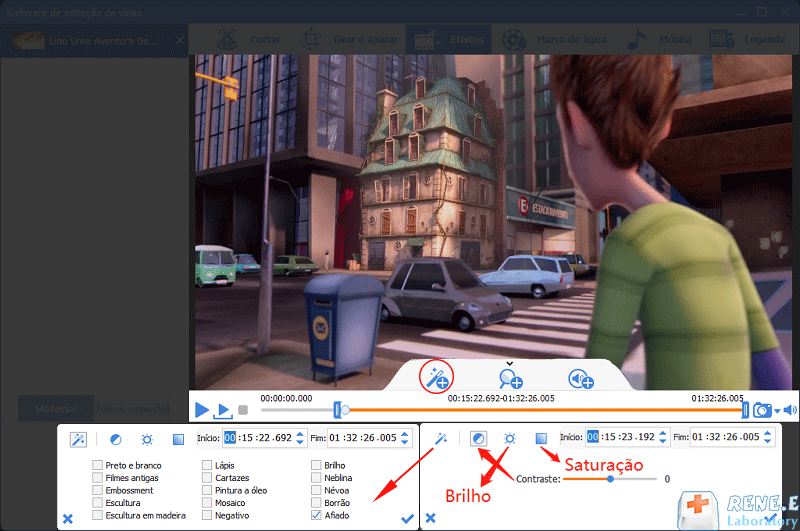This screenshot has width=800, height=531.
Task: Switch to the Efeitos tab
Action: click(448, 39)
